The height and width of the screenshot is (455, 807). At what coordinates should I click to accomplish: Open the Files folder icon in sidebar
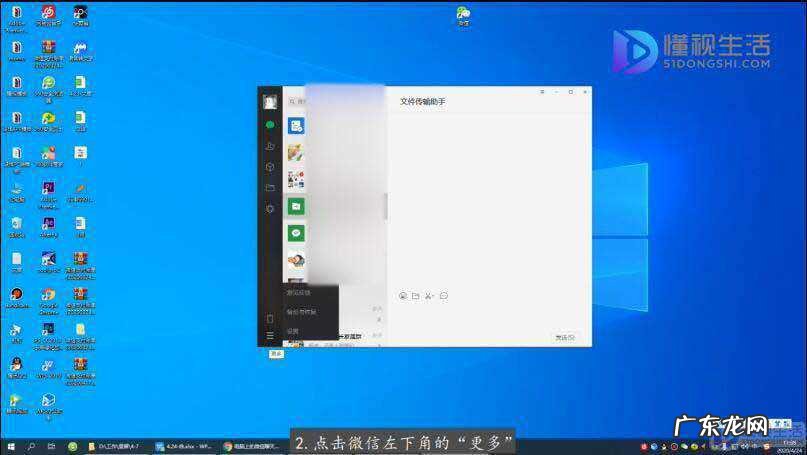(270, 188)
